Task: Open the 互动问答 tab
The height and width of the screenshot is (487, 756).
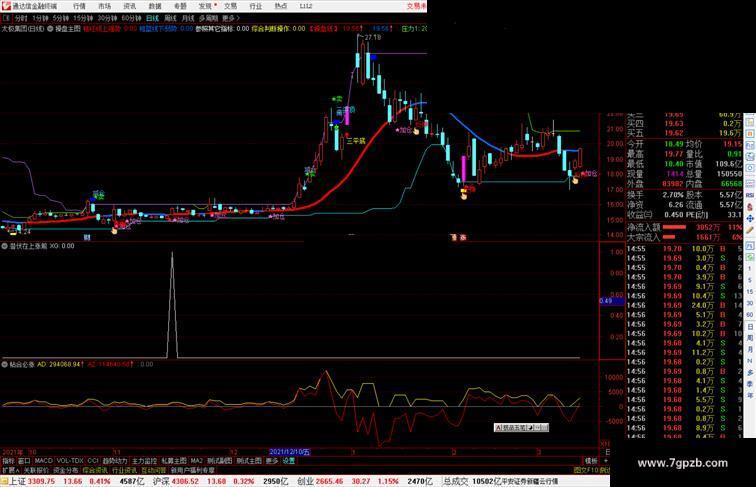Action: pos(154,470)
